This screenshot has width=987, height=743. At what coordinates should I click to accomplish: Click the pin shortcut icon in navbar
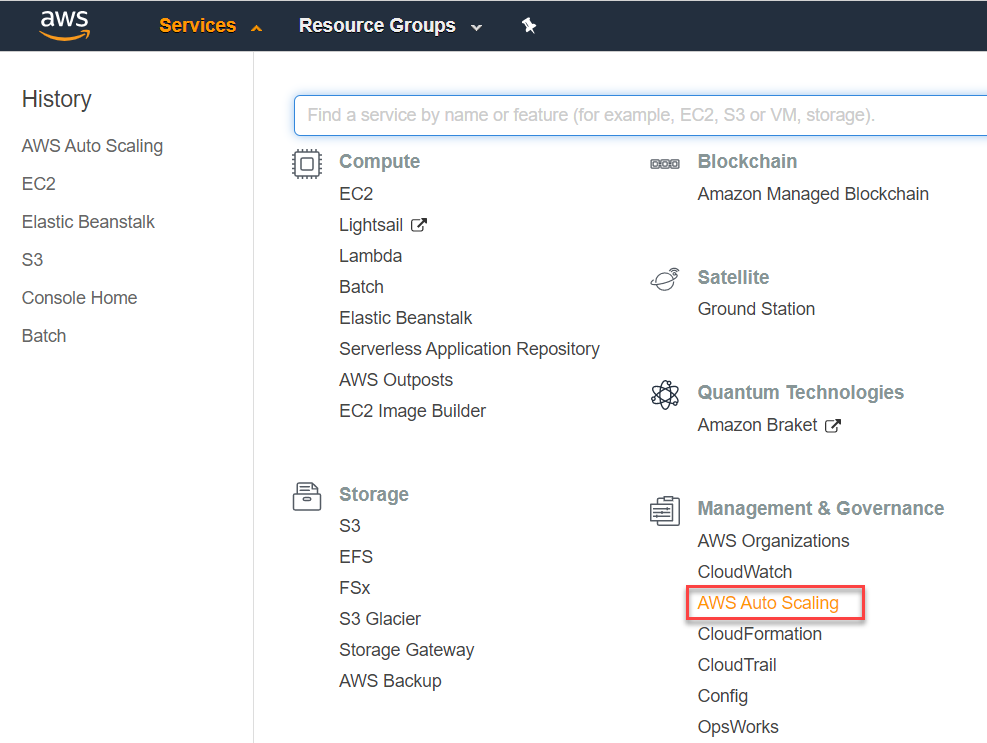click(529, 25)
